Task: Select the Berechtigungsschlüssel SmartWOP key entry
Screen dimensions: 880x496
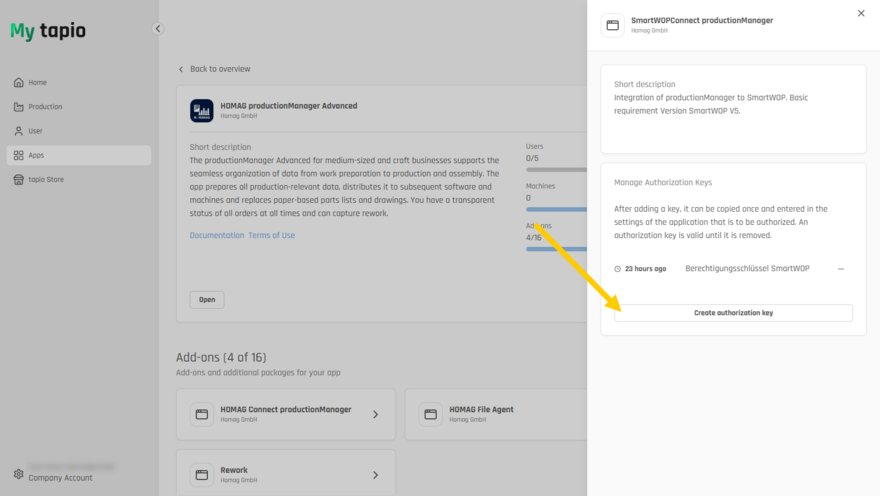Action: (x=747, y=269)
